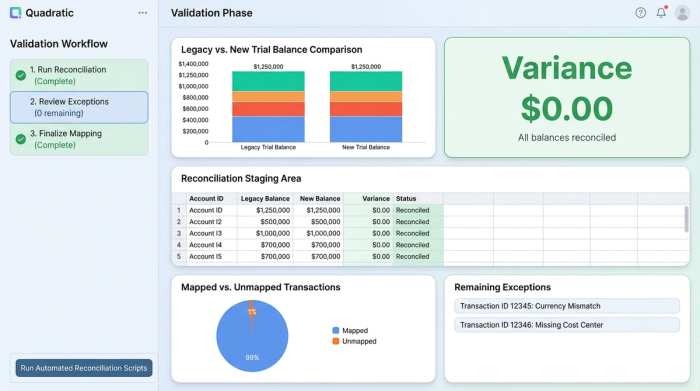
Task: Click the Reconciled status for Account I4
Action: [418, 245]
